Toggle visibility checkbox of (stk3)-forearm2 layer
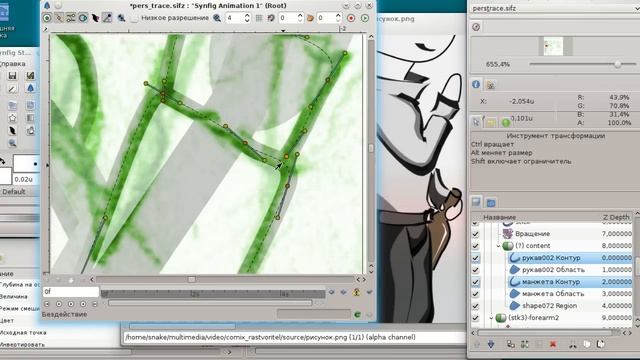 (475, 318)
